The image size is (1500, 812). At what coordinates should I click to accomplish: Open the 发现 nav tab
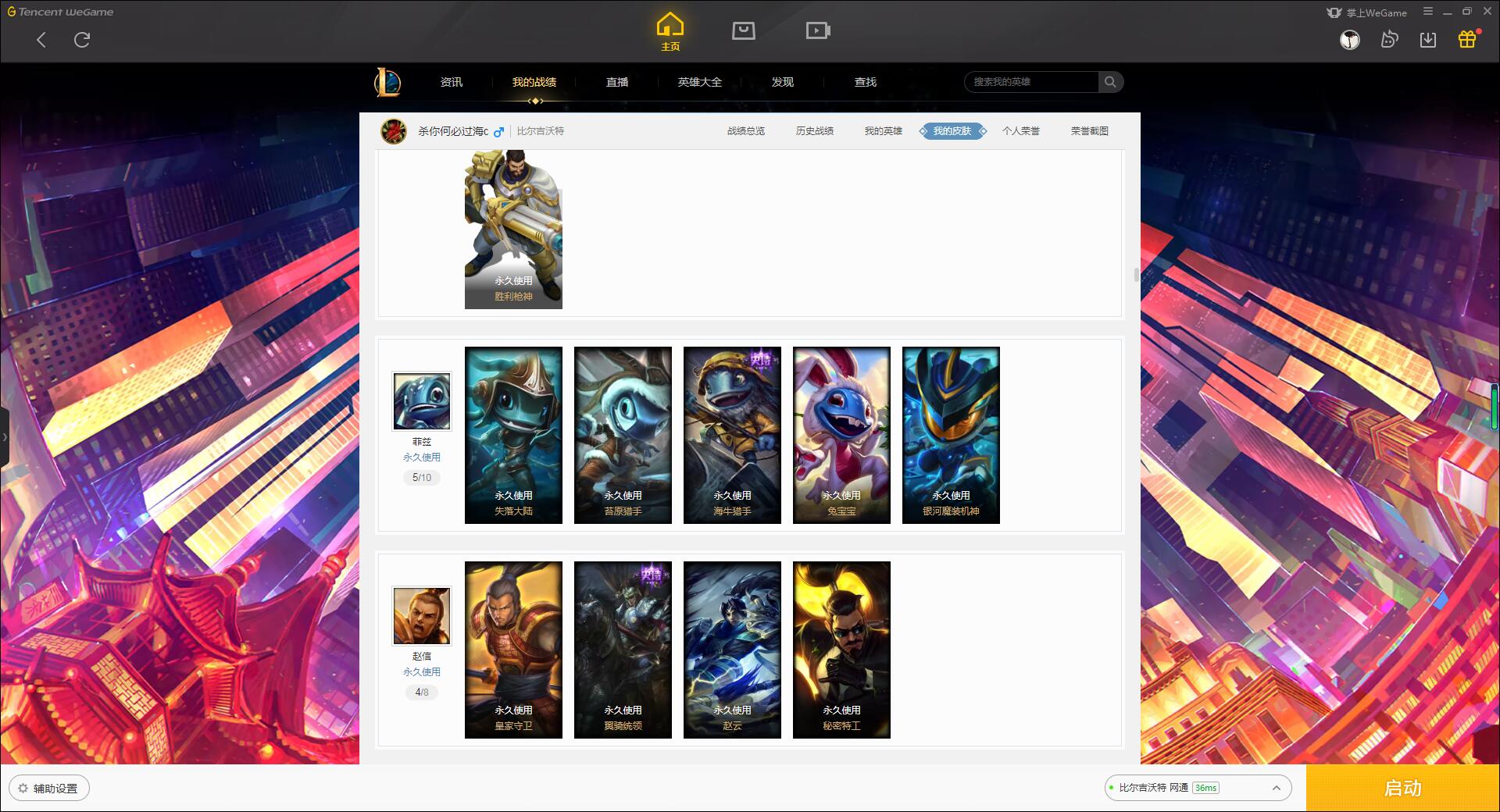(783, 82)
